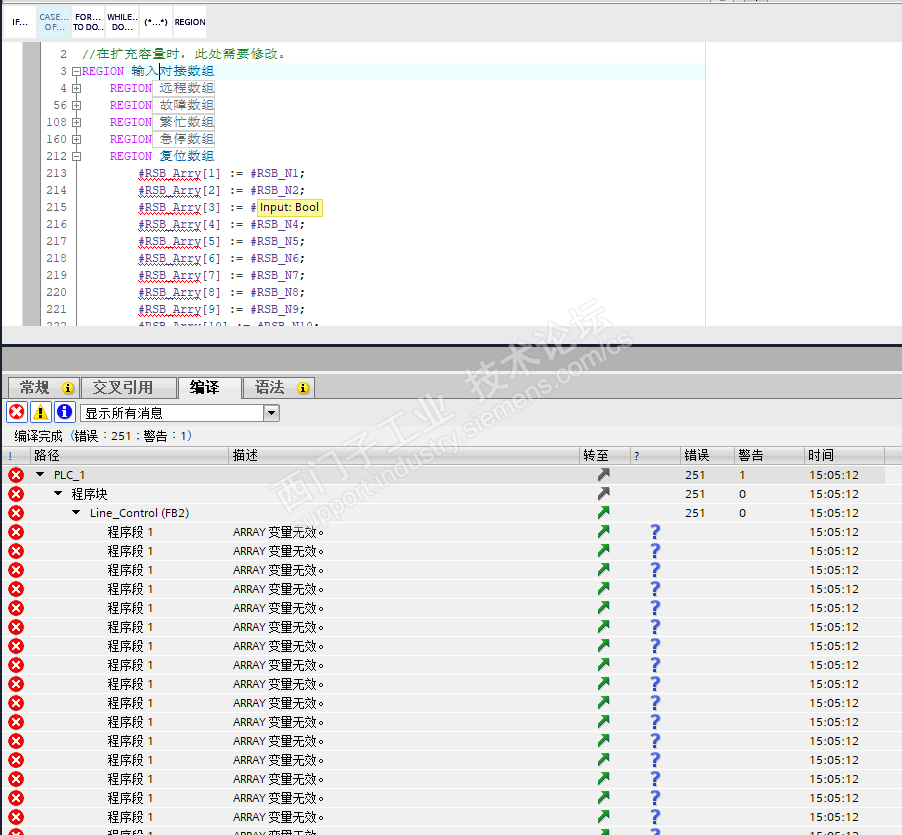Viewport: 902px width, 835px height.
Task: Toggle the blue information message filter
Action: click(x=64, y=412)
